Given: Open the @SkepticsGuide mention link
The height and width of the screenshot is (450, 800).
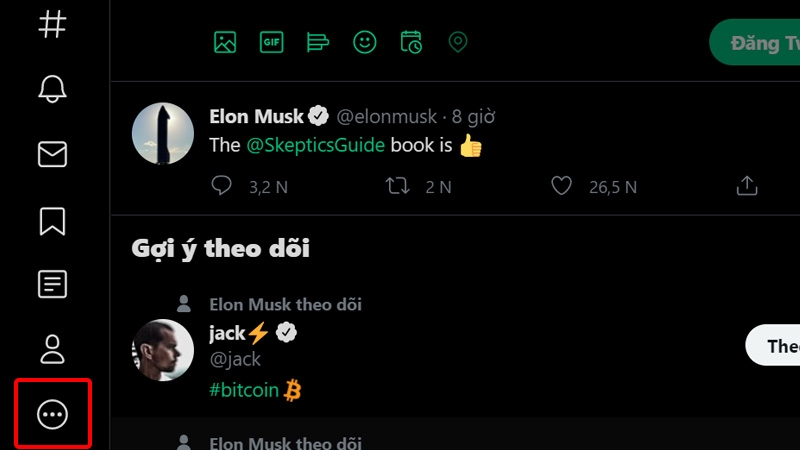Looking at the screenshot, I should click(315, 145).
